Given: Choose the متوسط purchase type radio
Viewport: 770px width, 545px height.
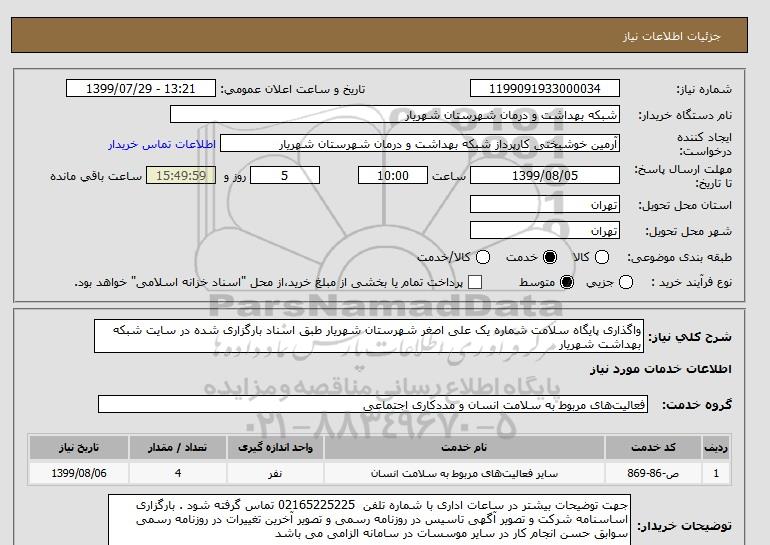Looking at the screenshot, I should tap(567, 282).
